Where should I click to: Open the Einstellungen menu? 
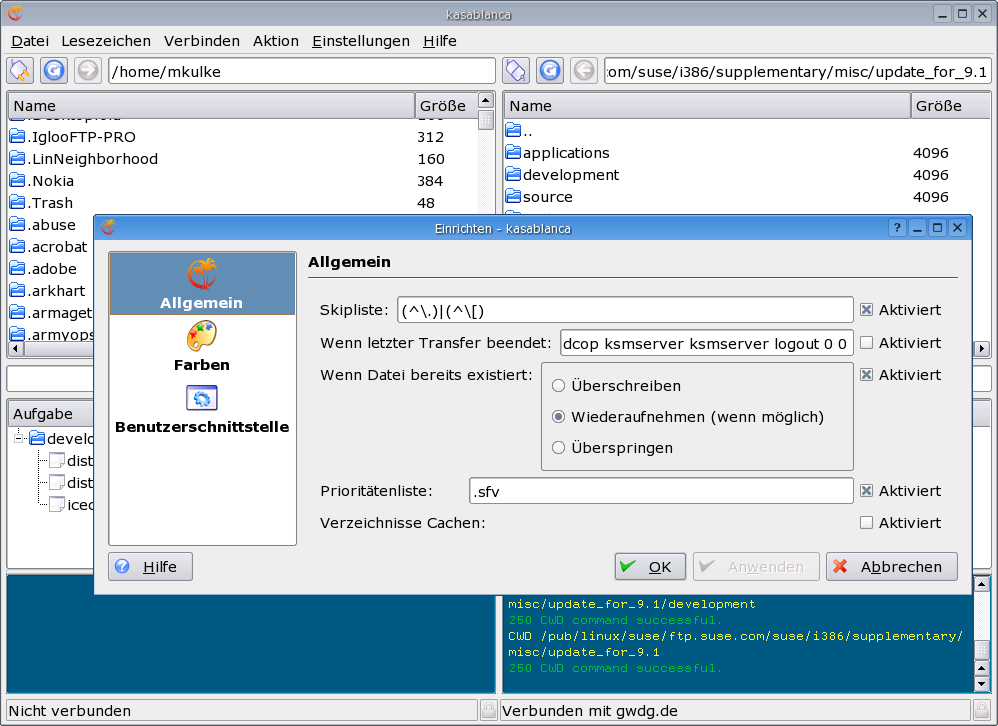(361, 41)
